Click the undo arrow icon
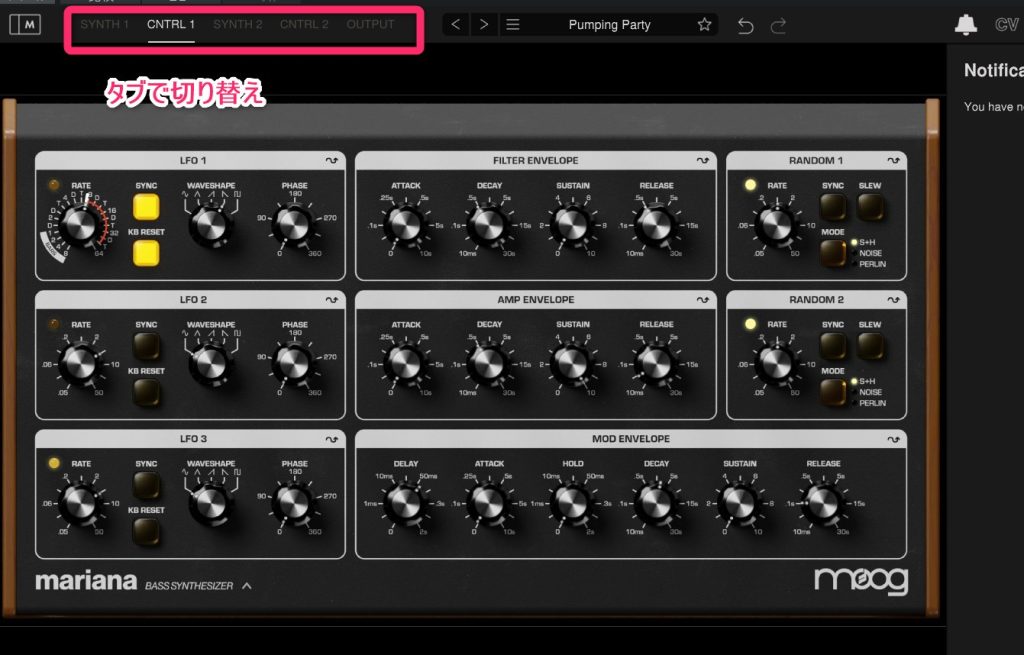Viewport: 1024px width, 655px height. pyautogui.click(x=745, y=25)
